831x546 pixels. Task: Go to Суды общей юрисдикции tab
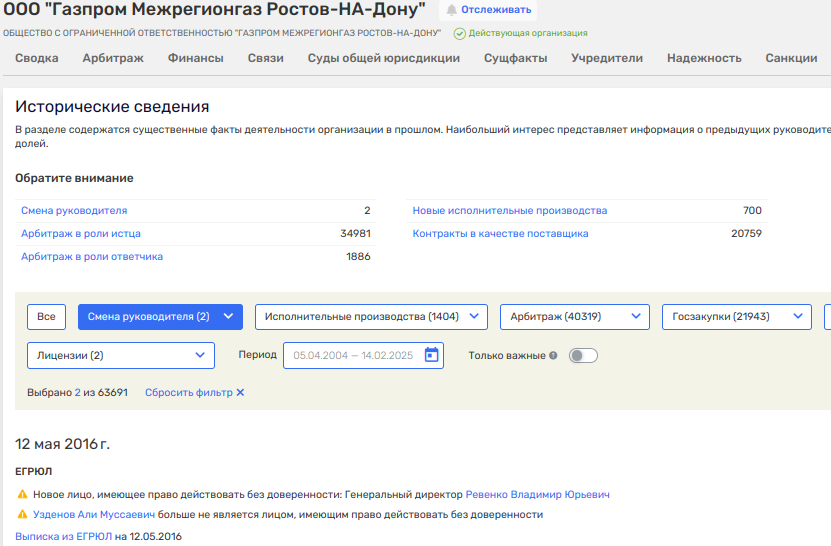(384, 58)
